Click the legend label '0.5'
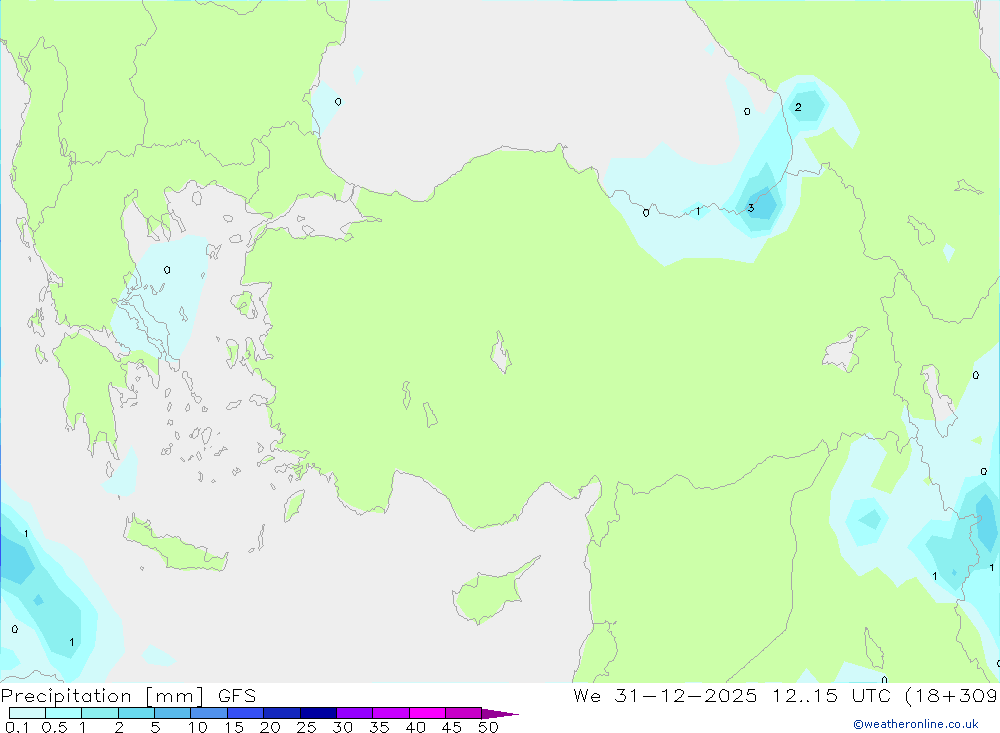The height and width of the screenshot is (733, 1000). click(x=54, y=727)
